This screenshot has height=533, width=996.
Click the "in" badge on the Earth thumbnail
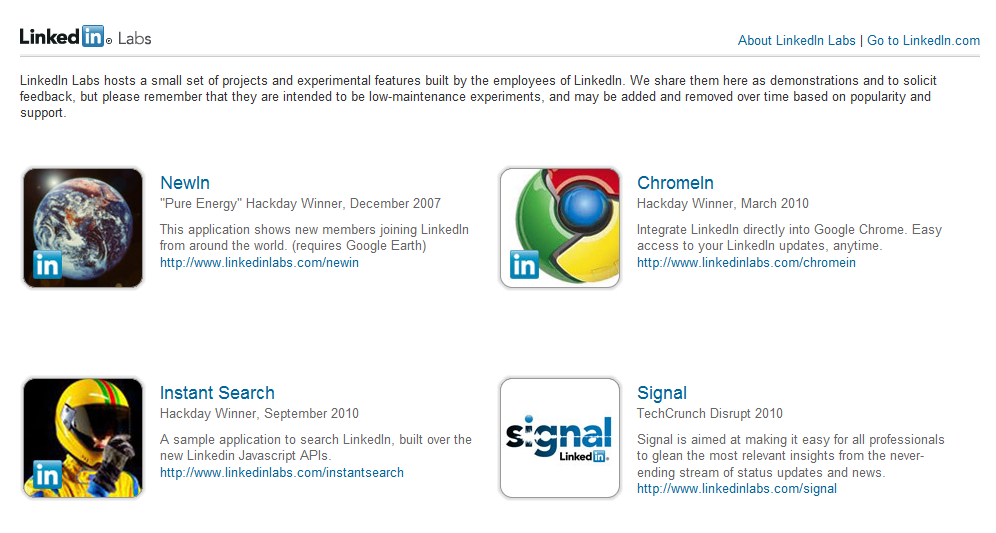click(47, 265)
